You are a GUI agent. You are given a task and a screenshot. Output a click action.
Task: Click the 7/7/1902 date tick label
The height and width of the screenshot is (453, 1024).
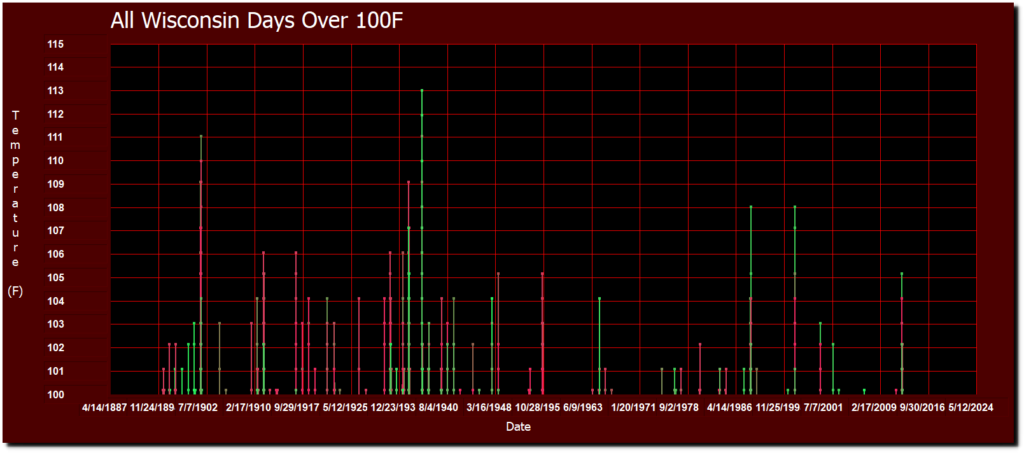198,408
